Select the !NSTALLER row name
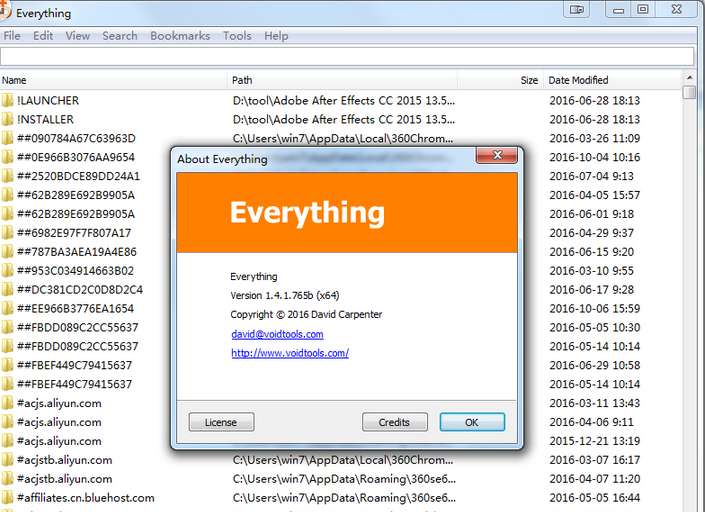The image size is (705, 512). pyautogui.click(x=45, y=119)
